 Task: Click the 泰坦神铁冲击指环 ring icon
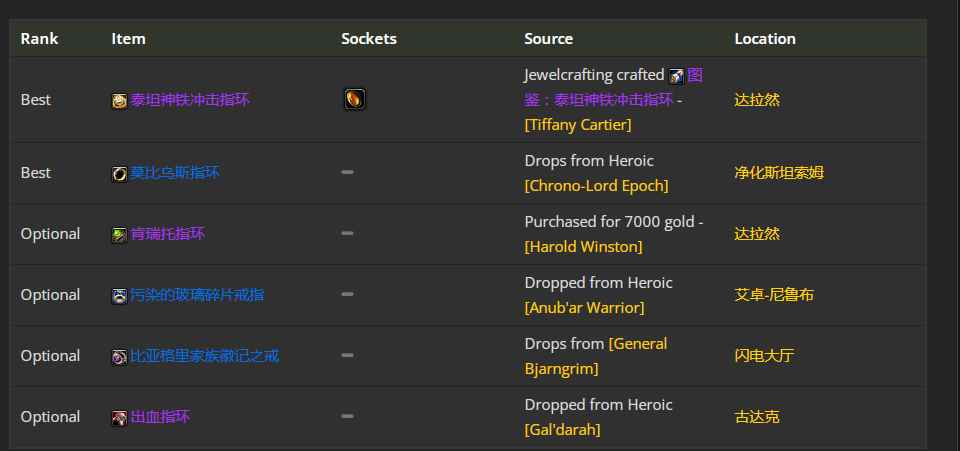pyautogui.click(x=119, y=100)
